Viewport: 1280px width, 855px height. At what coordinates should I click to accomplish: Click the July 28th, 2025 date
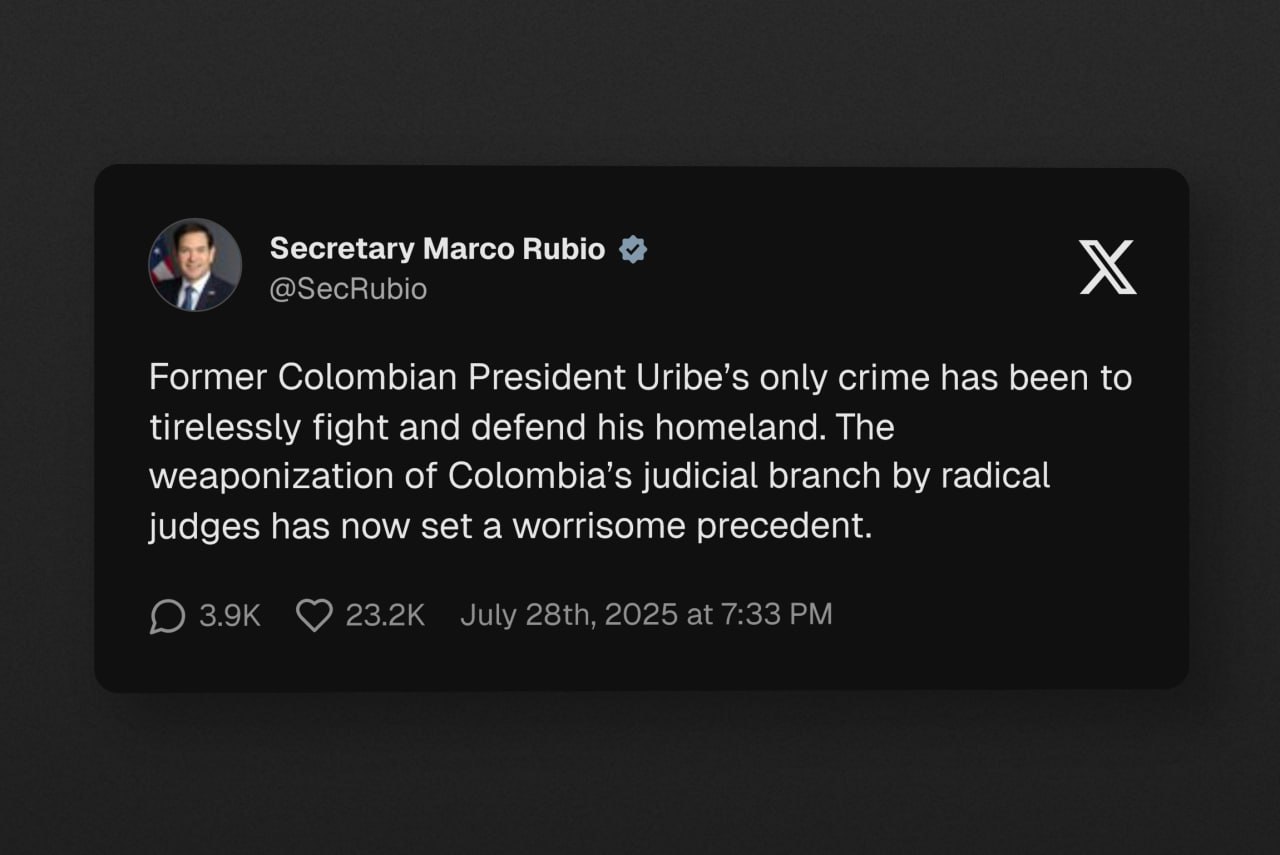568,615
